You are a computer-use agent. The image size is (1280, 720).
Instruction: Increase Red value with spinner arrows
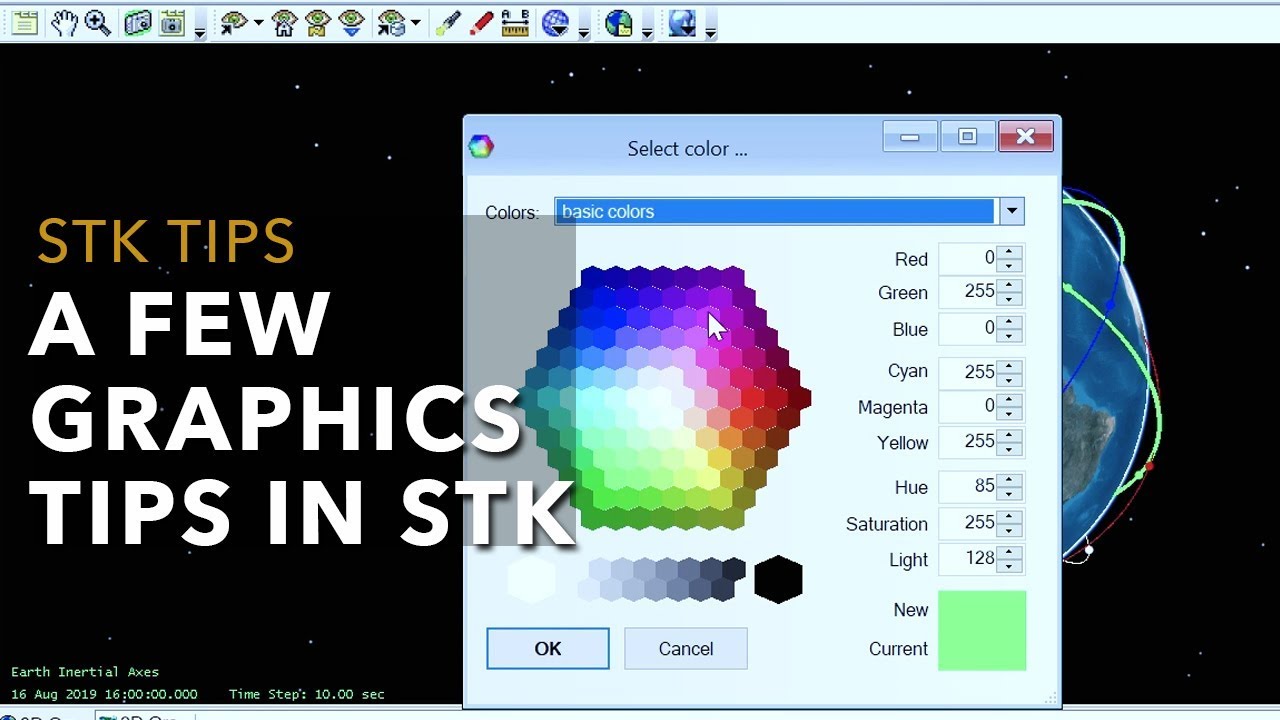(1010, 252)
